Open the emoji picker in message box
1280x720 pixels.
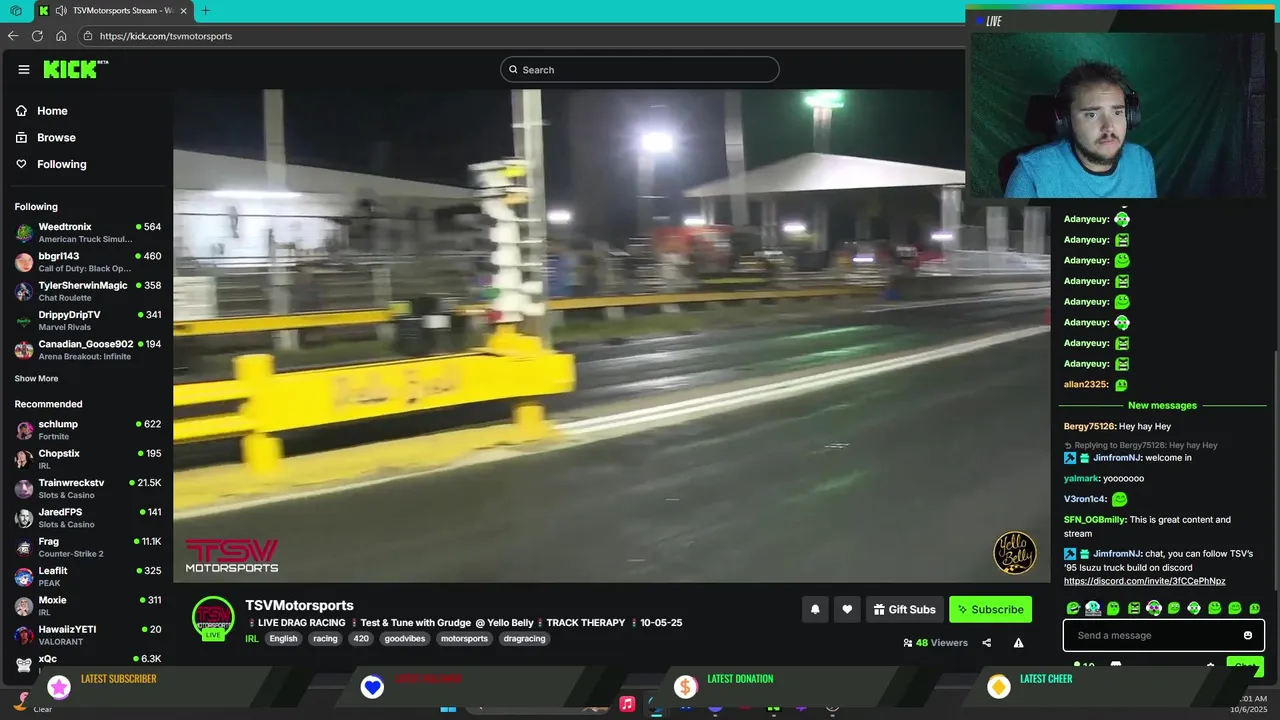pos(1247,635)
